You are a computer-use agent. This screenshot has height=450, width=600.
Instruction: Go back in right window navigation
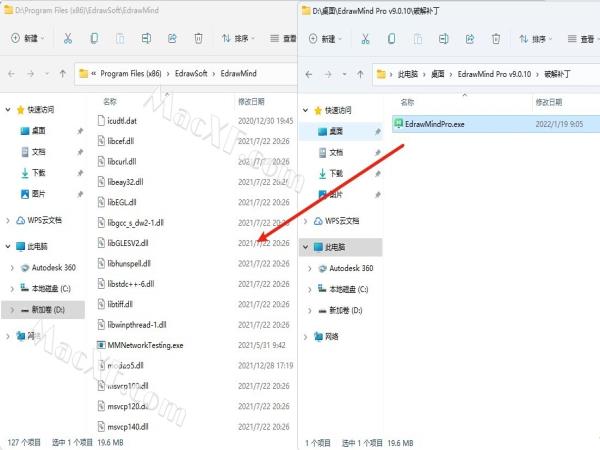(309, 74)
